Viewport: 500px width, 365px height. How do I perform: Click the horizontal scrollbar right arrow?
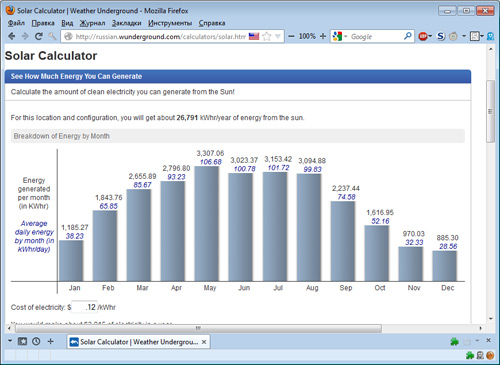[480, 328]
